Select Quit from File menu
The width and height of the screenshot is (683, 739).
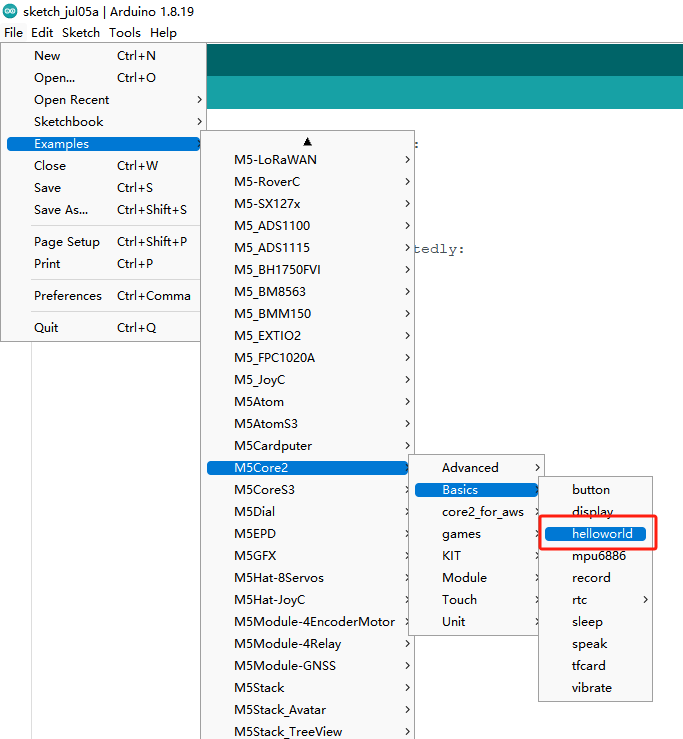coord(46,328)
